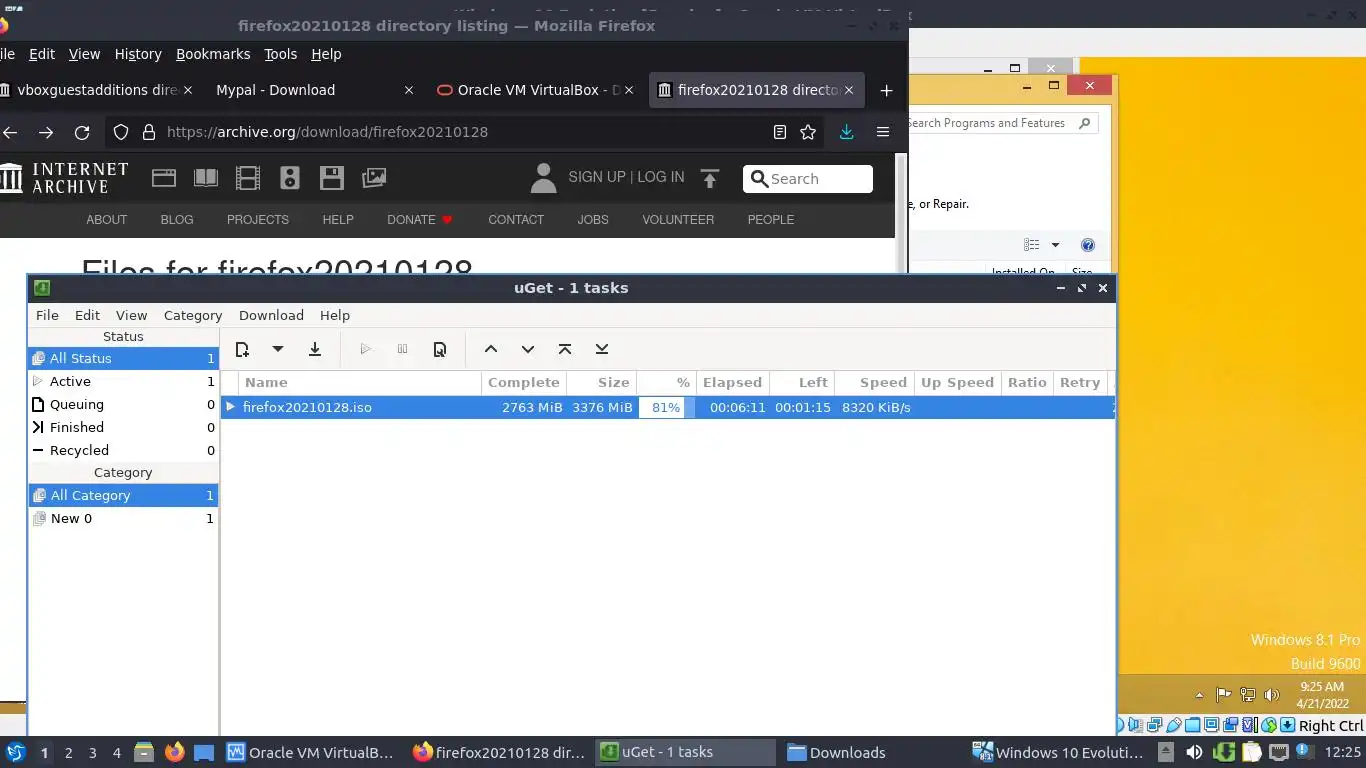Open Firefox downloads panel arrow

(847, 132)
